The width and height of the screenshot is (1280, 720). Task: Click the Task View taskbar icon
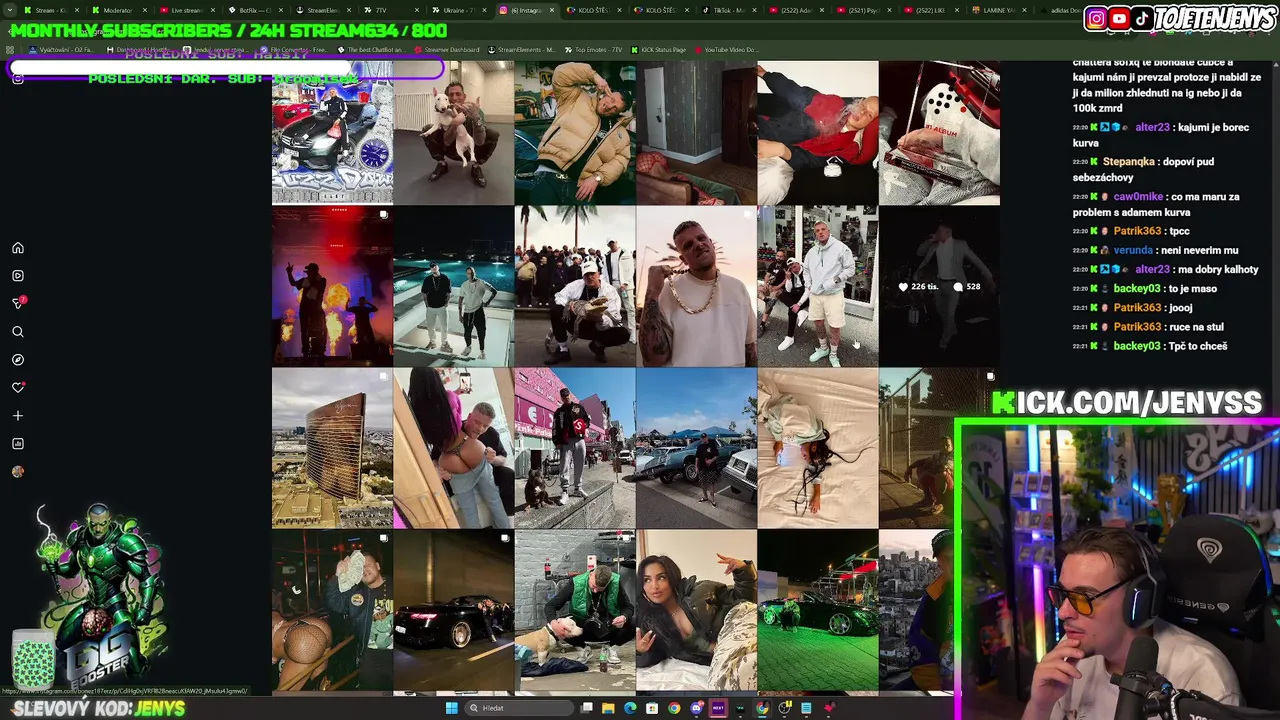[586, 708]
